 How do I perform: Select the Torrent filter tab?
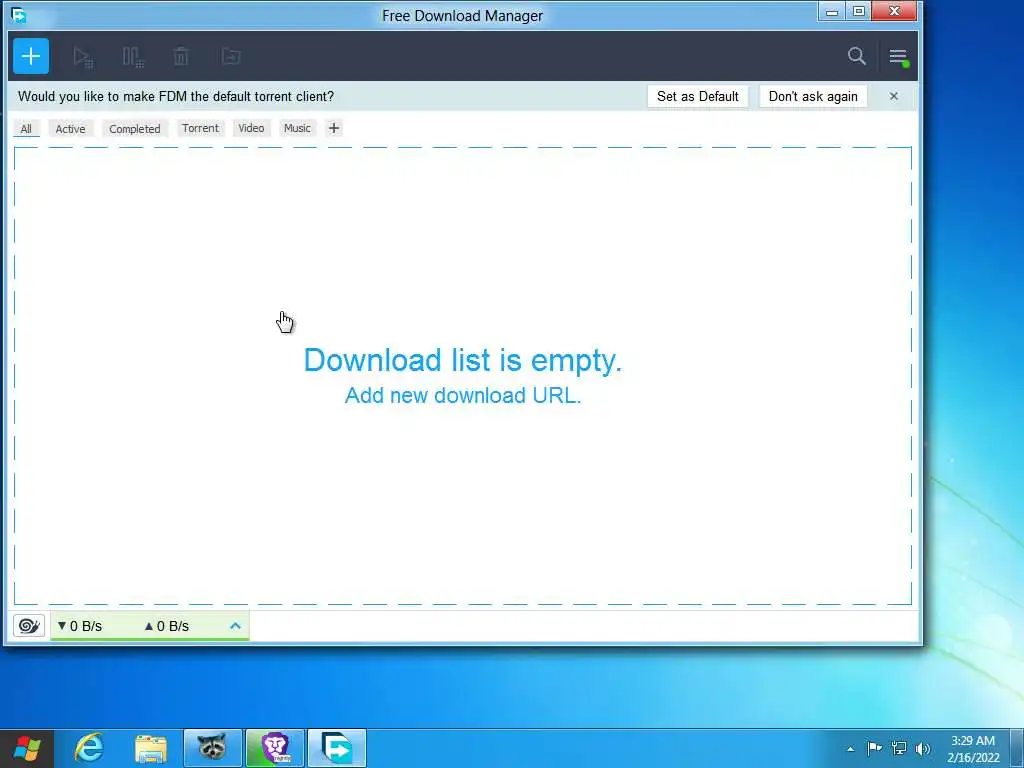click(200, 128)
